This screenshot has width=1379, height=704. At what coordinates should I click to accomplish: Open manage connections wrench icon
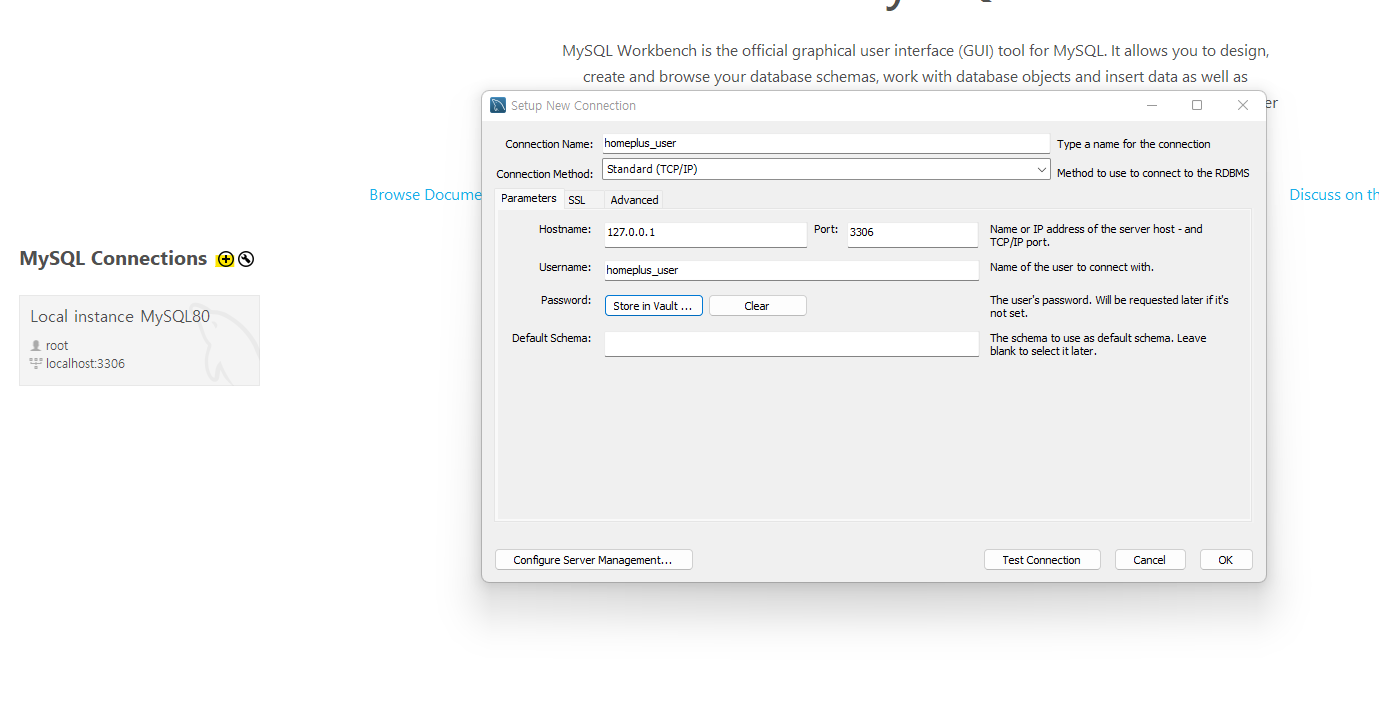[246, 259]
